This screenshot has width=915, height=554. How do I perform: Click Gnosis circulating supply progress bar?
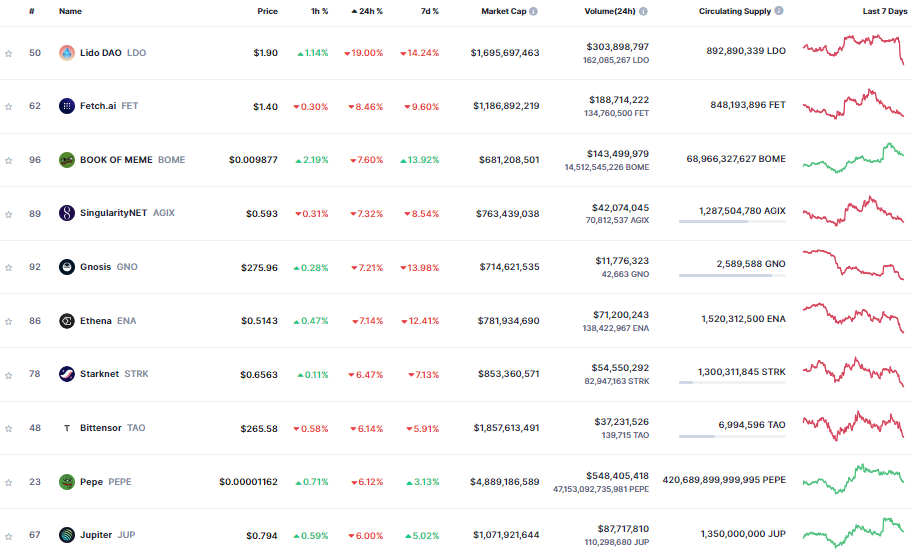click(732, 276)
